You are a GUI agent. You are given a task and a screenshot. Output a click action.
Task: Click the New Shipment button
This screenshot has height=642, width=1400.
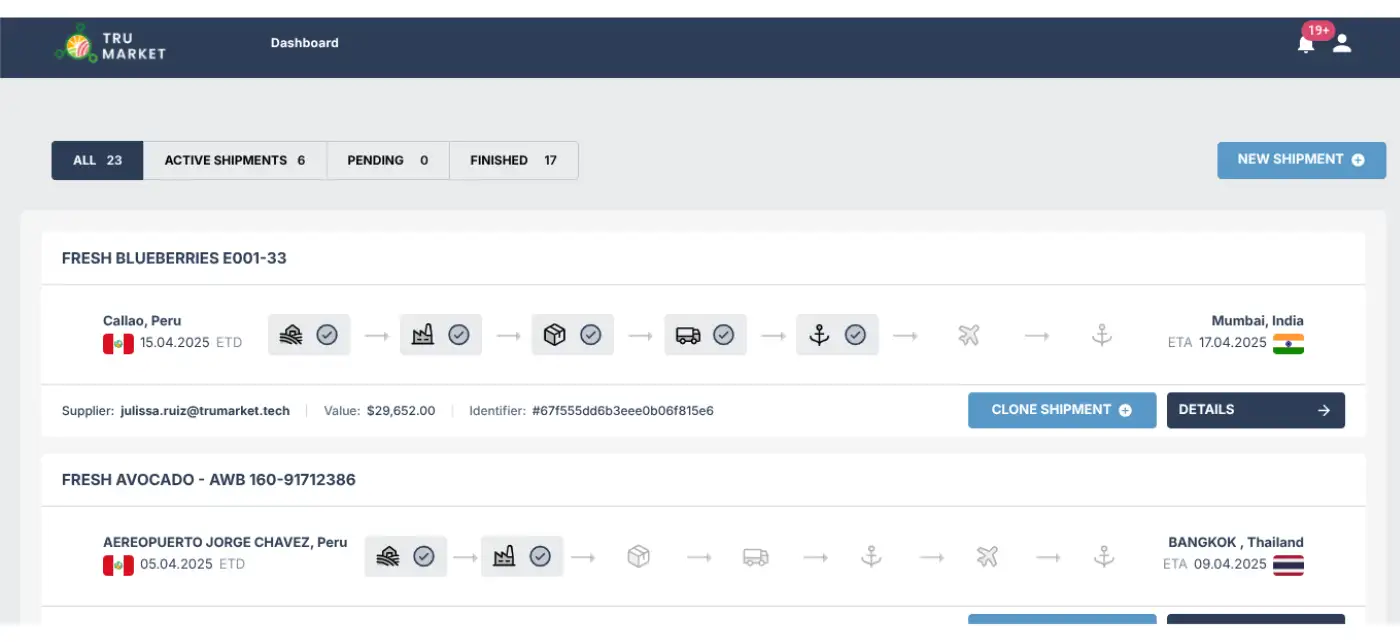click(1301, 160)
